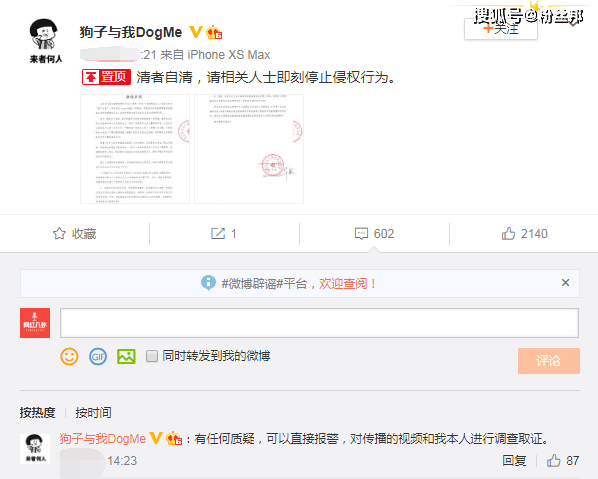Follow the account via 关注 button
This screenshot has width=598, height=479.
tap(501, 29)
